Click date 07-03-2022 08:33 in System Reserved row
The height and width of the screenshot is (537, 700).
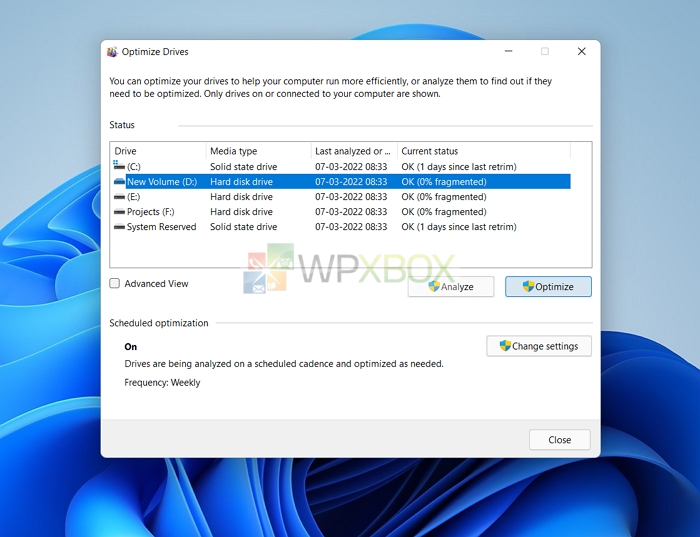pos(351,227)
